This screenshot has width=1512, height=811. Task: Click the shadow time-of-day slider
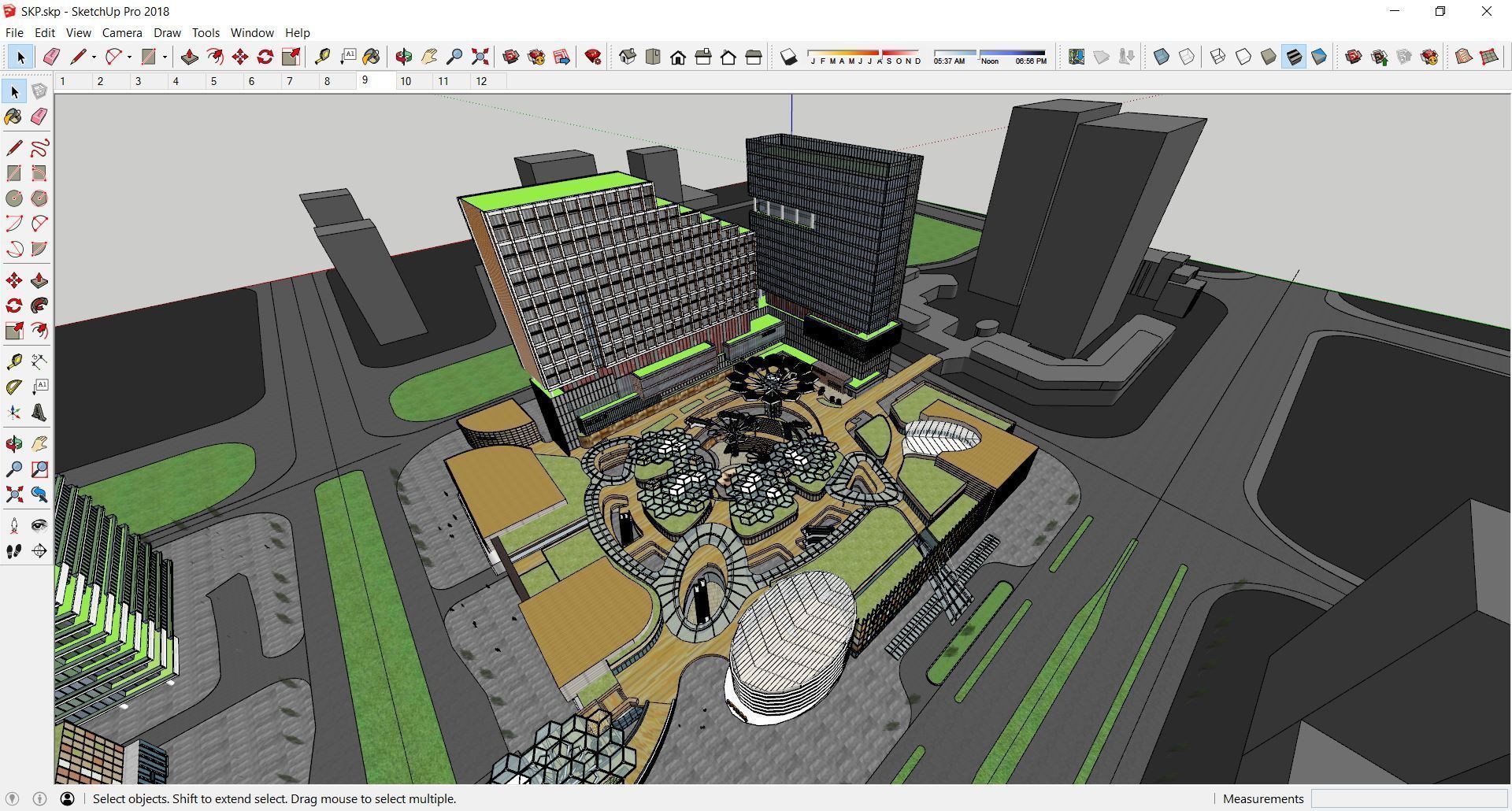(x=990, y=57)
